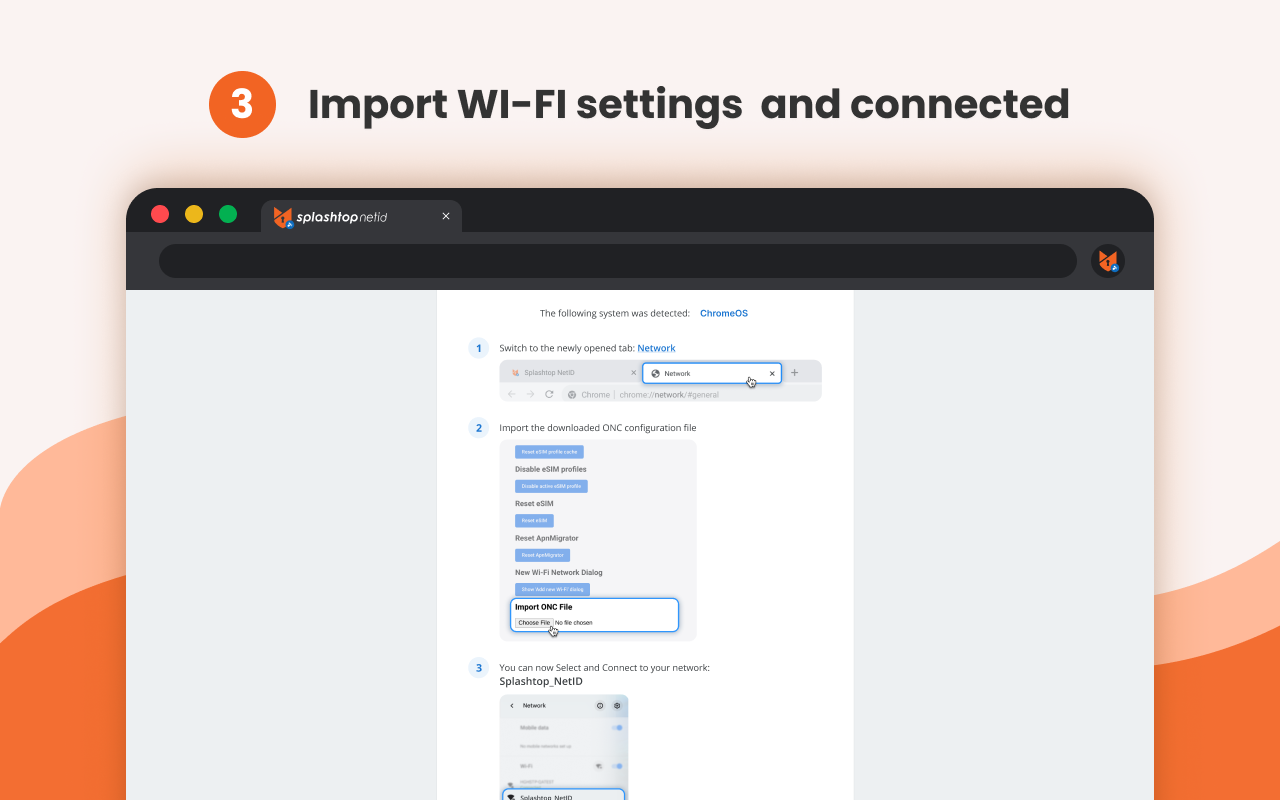
Task: Click 'The following system was detected:' text
Action: (615, 313)
